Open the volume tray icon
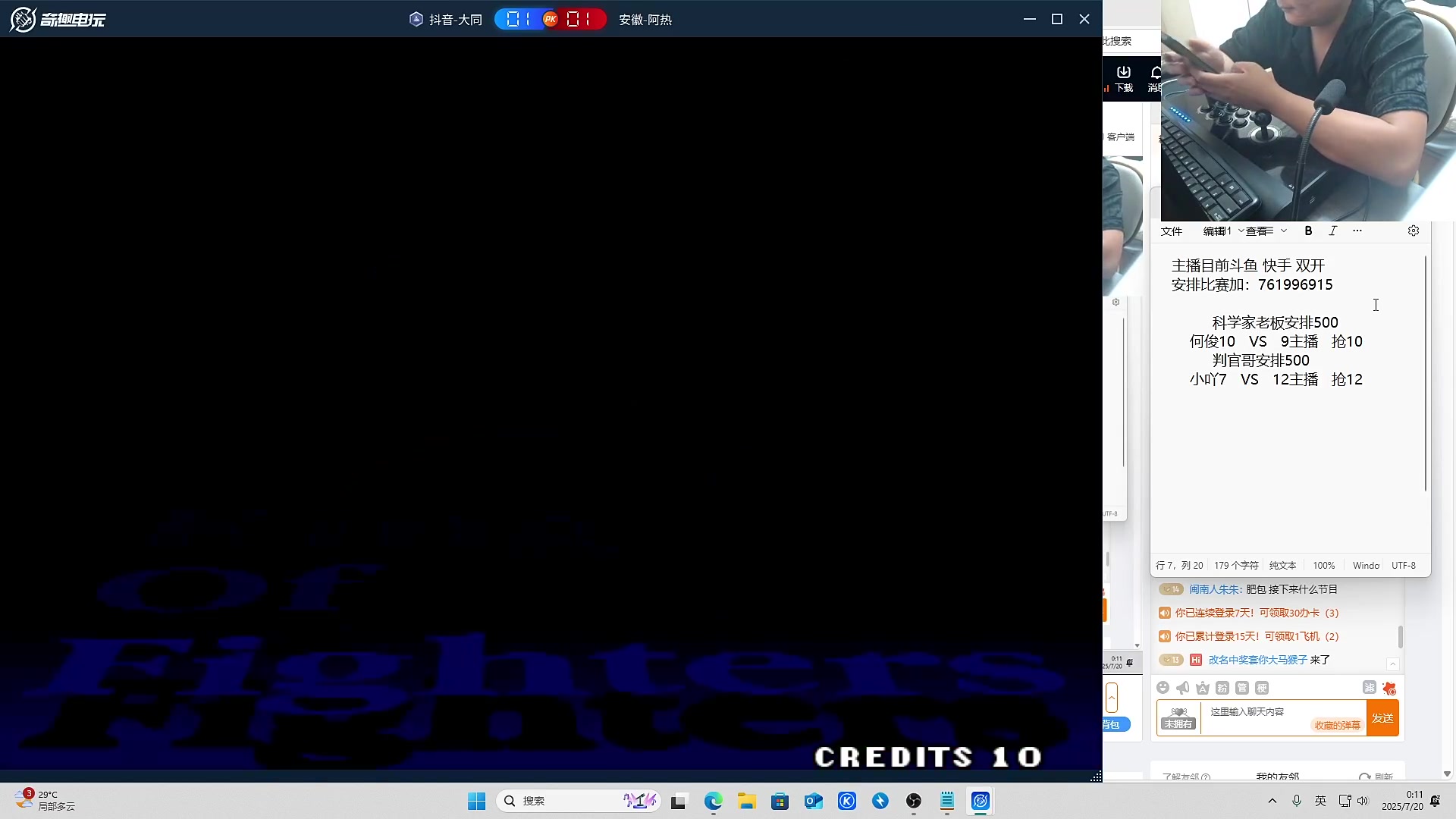The image size is (1456, 819). [1363, 801]
